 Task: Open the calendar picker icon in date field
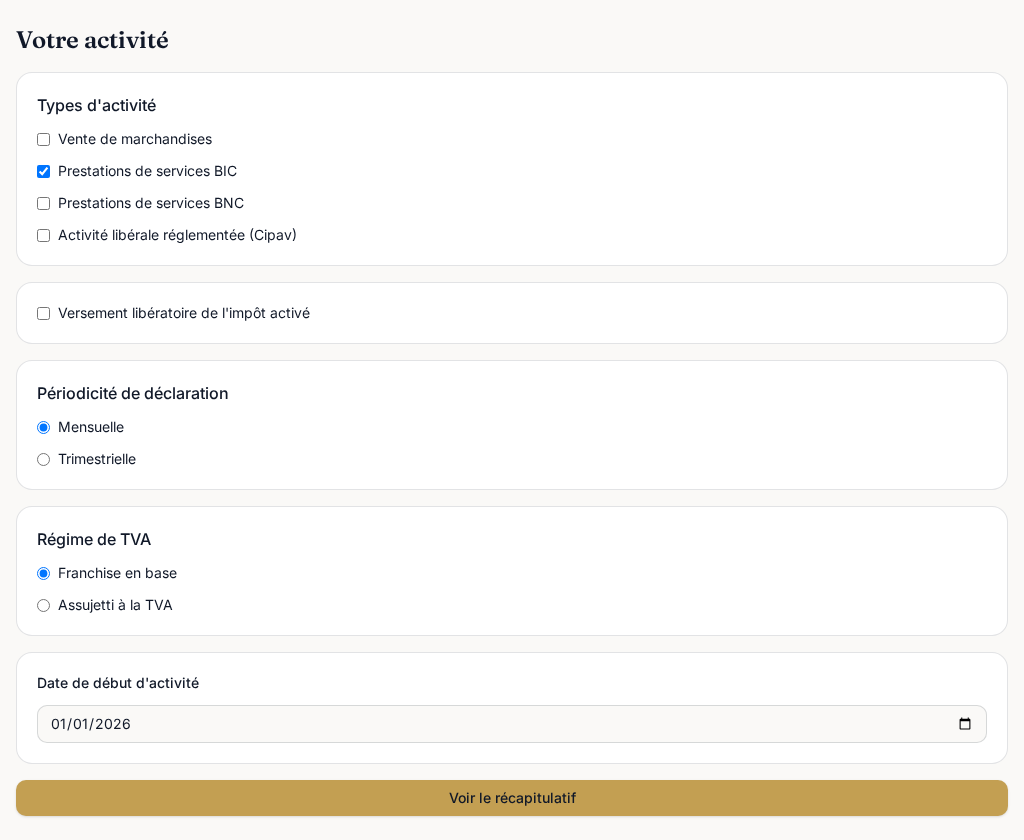965,724
